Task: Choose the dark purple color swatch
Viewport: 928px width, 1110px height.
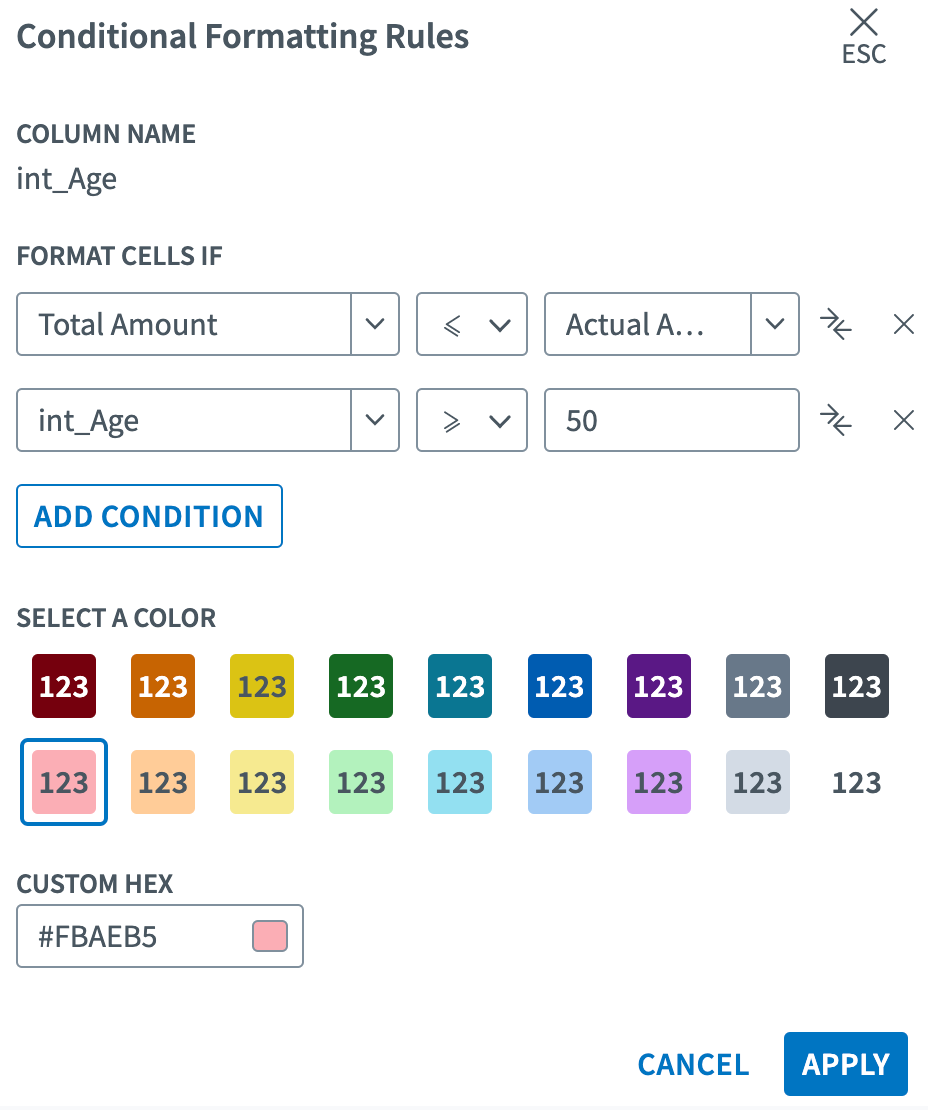Action: [x=658, y=686]
